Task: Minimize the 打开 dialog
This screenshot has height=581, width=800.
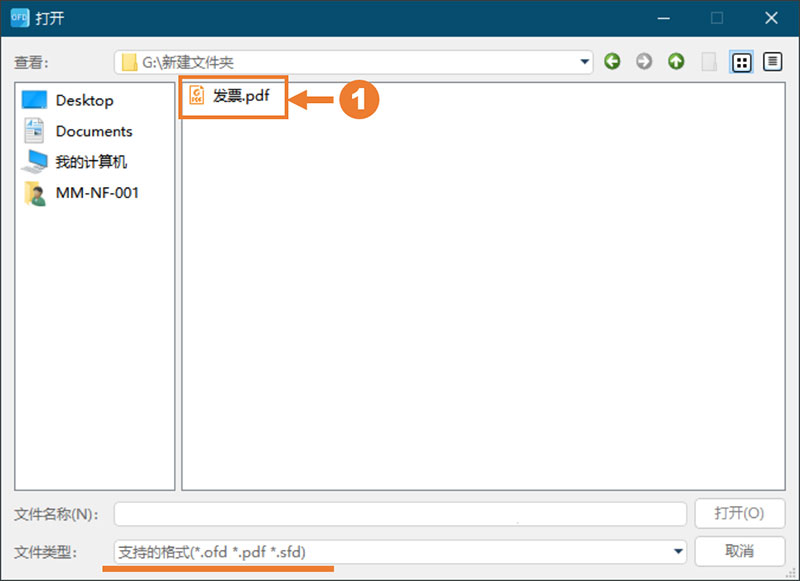Action: tap(663, 18)
